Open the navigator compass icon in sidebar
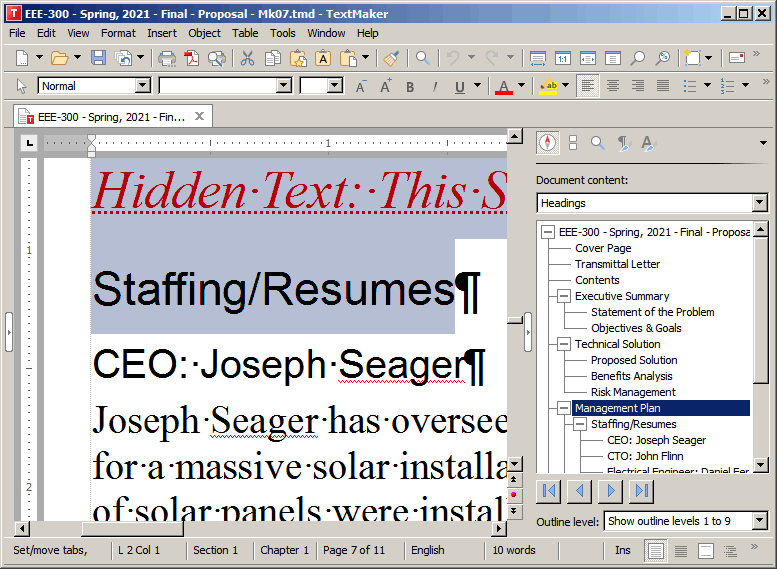Screen dimensions: 777x569 tap(547, 143)
